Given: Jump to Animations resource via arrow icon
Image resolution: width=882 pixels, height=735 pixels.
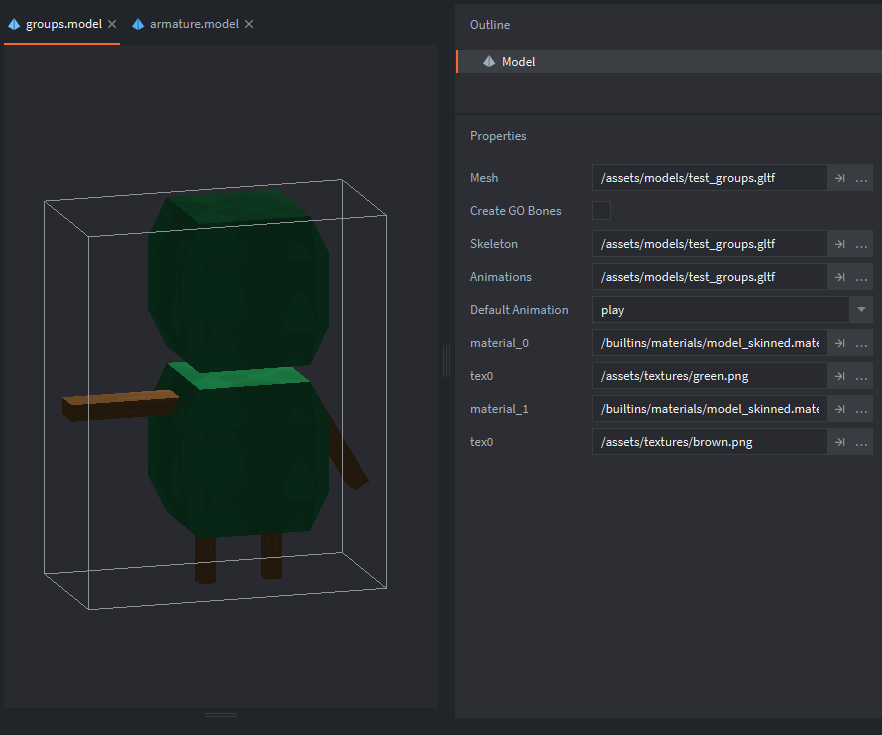Looking at the screenshot, I should click(x=839, y=277).
